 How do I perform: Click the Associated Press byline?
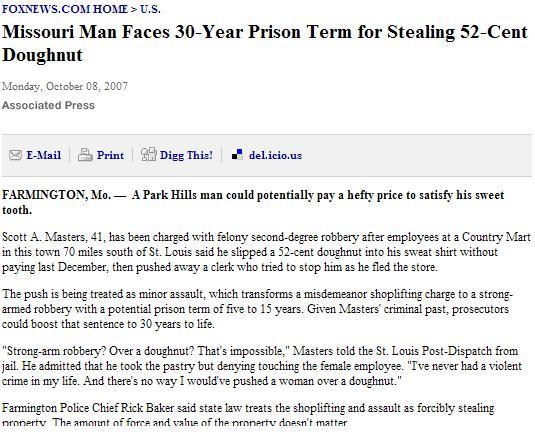point(48,105)
